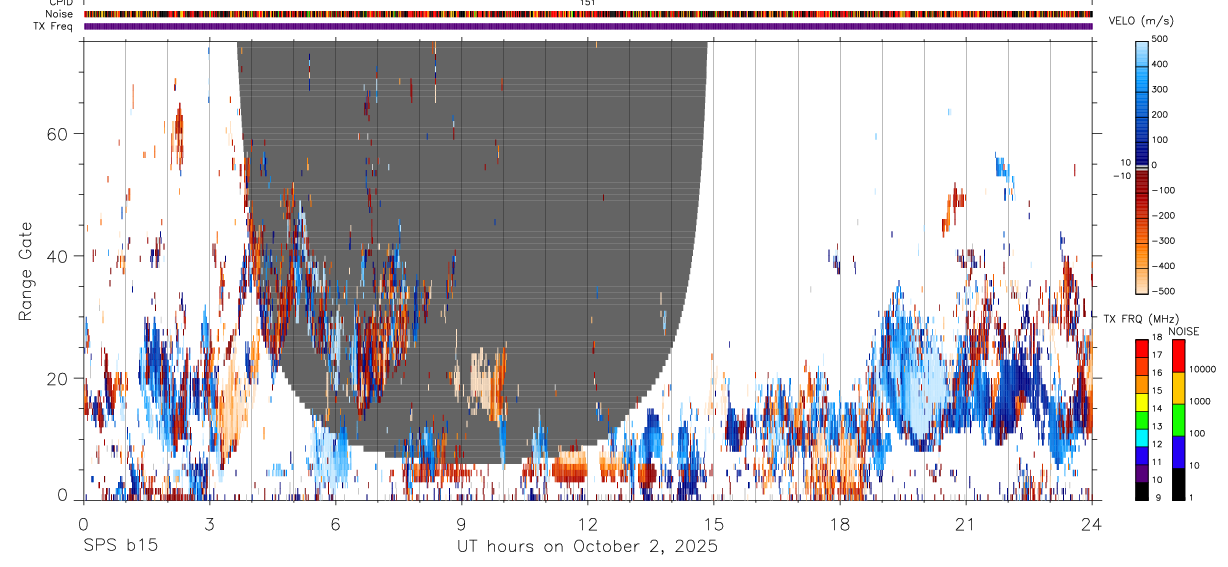Click the 15 tick label on UT hours axis
This screenshot has height=567, width=1228.
point(713,524)
